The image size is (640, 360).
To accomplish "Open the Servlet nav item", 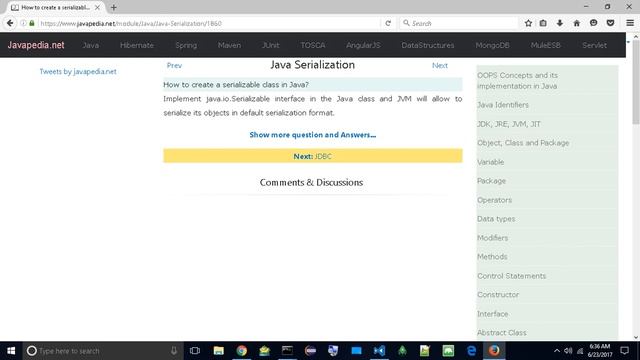I will 594,45.
